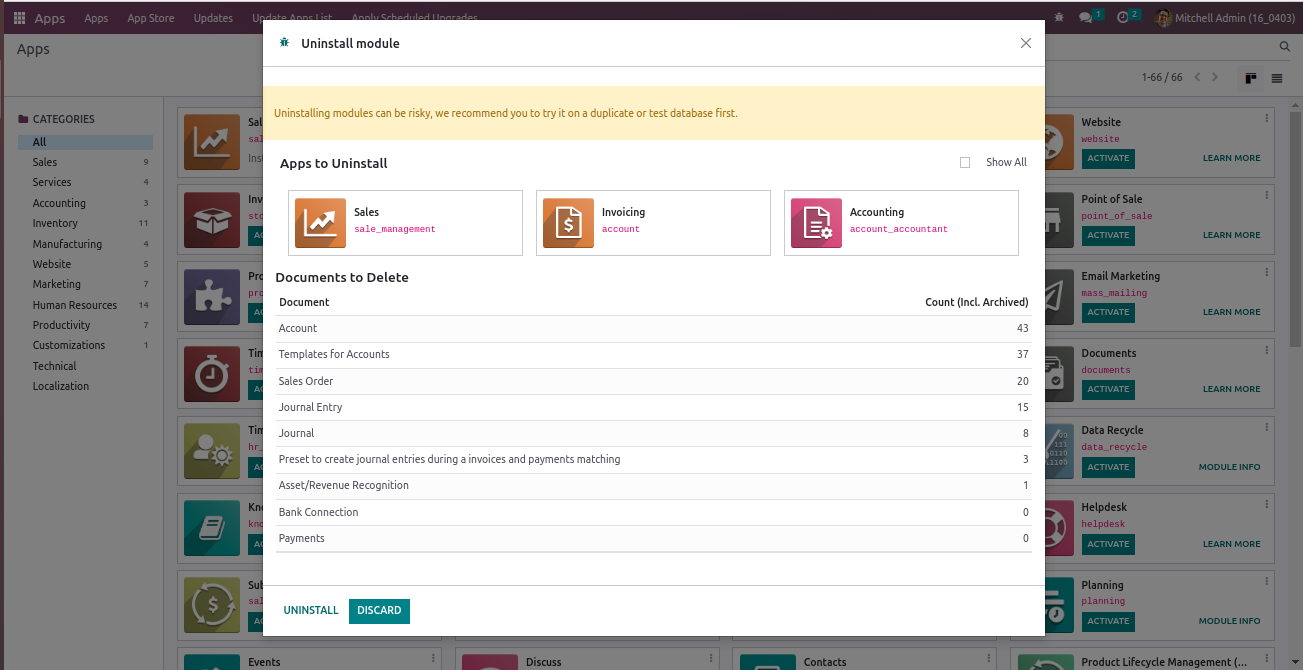Sort by Count (Incl. Archived) column
Image resolution: width=1303 pixels, height=670 pixels.
[x=976, y=302]
